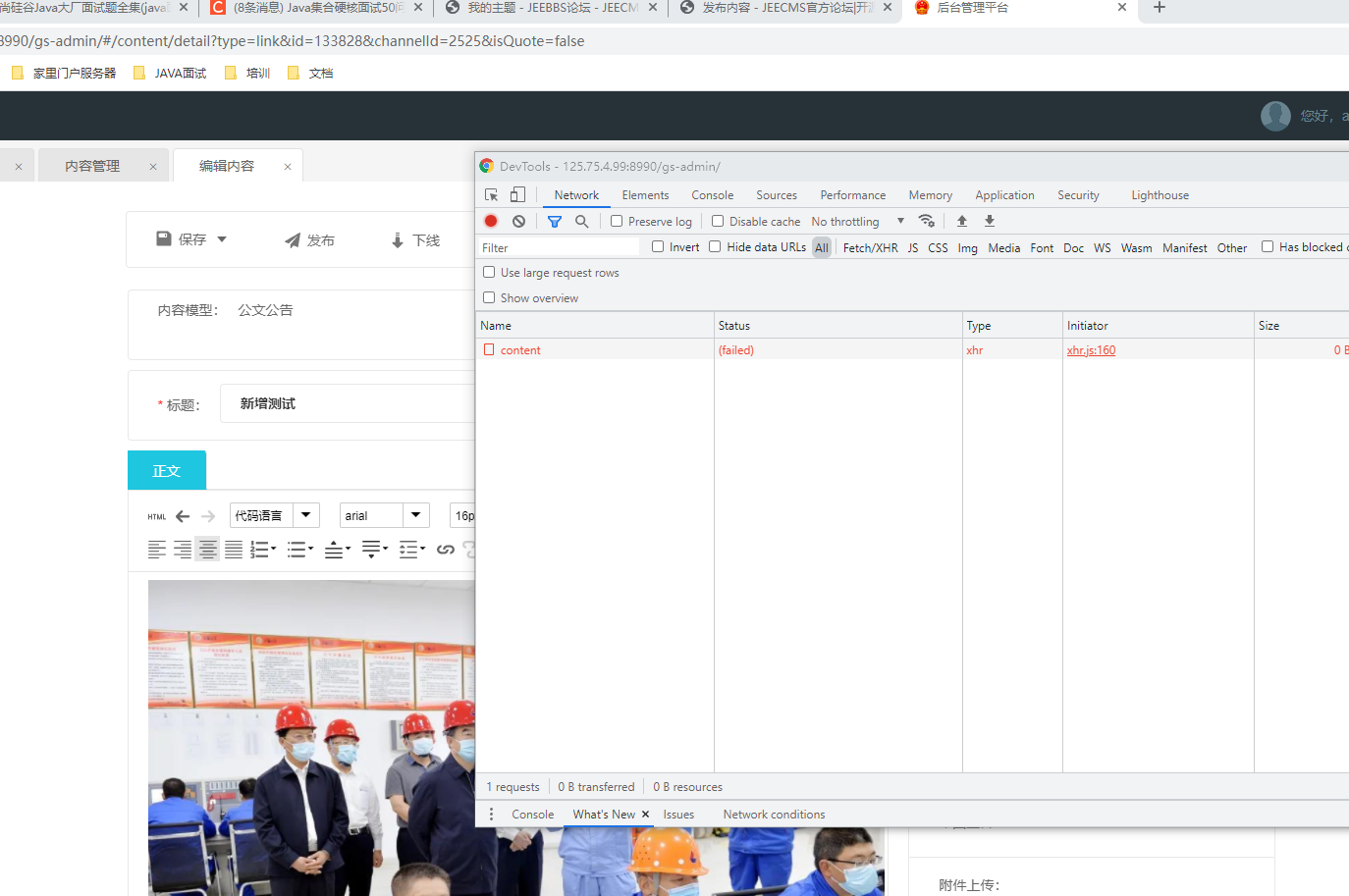Viewport: 1349px width, 896px height.
Task: Enable the Preserve log checkbox
Action: point(617,221)
